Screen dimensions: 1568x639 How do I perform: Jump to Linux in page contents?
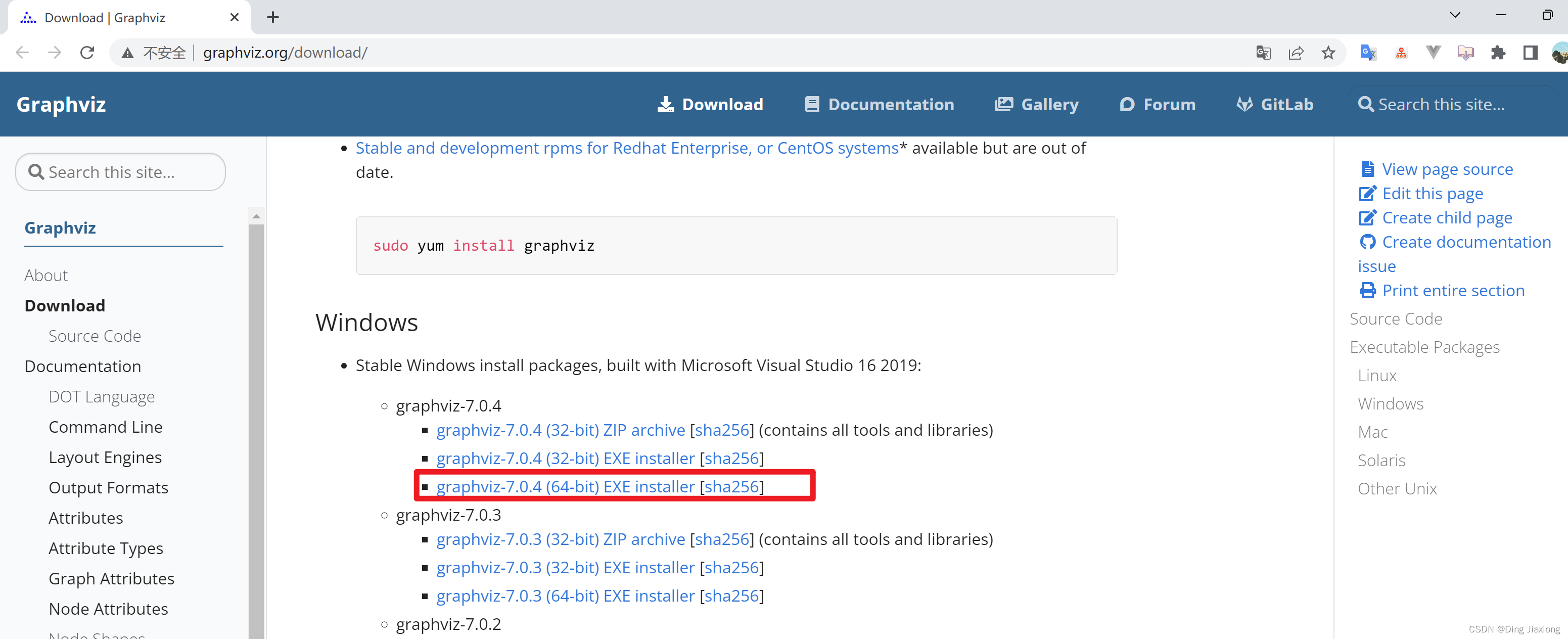[1377, 376]
